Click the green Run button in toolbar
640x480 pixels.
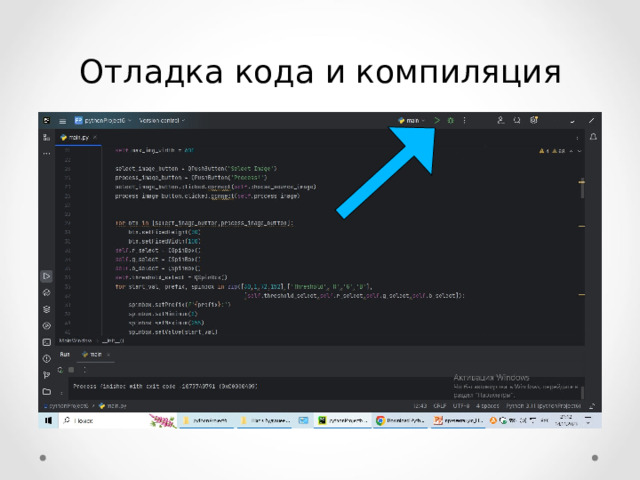(x=437, y=120)
